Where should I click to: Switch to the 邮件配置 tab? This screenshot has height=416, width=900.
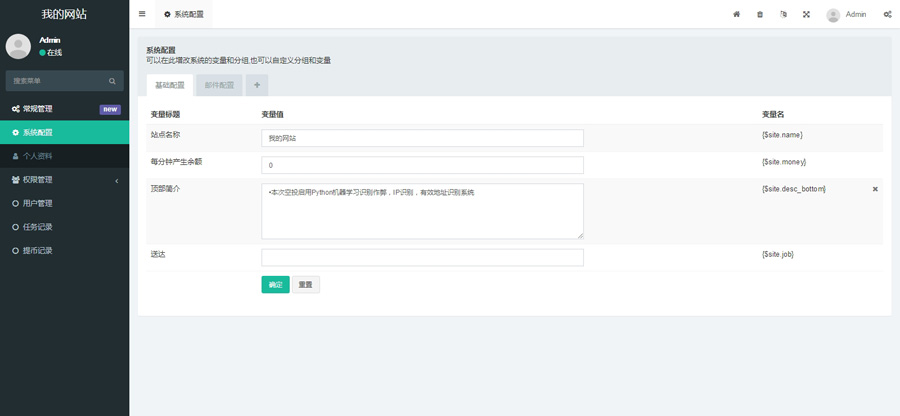click(x=219, y=86)
